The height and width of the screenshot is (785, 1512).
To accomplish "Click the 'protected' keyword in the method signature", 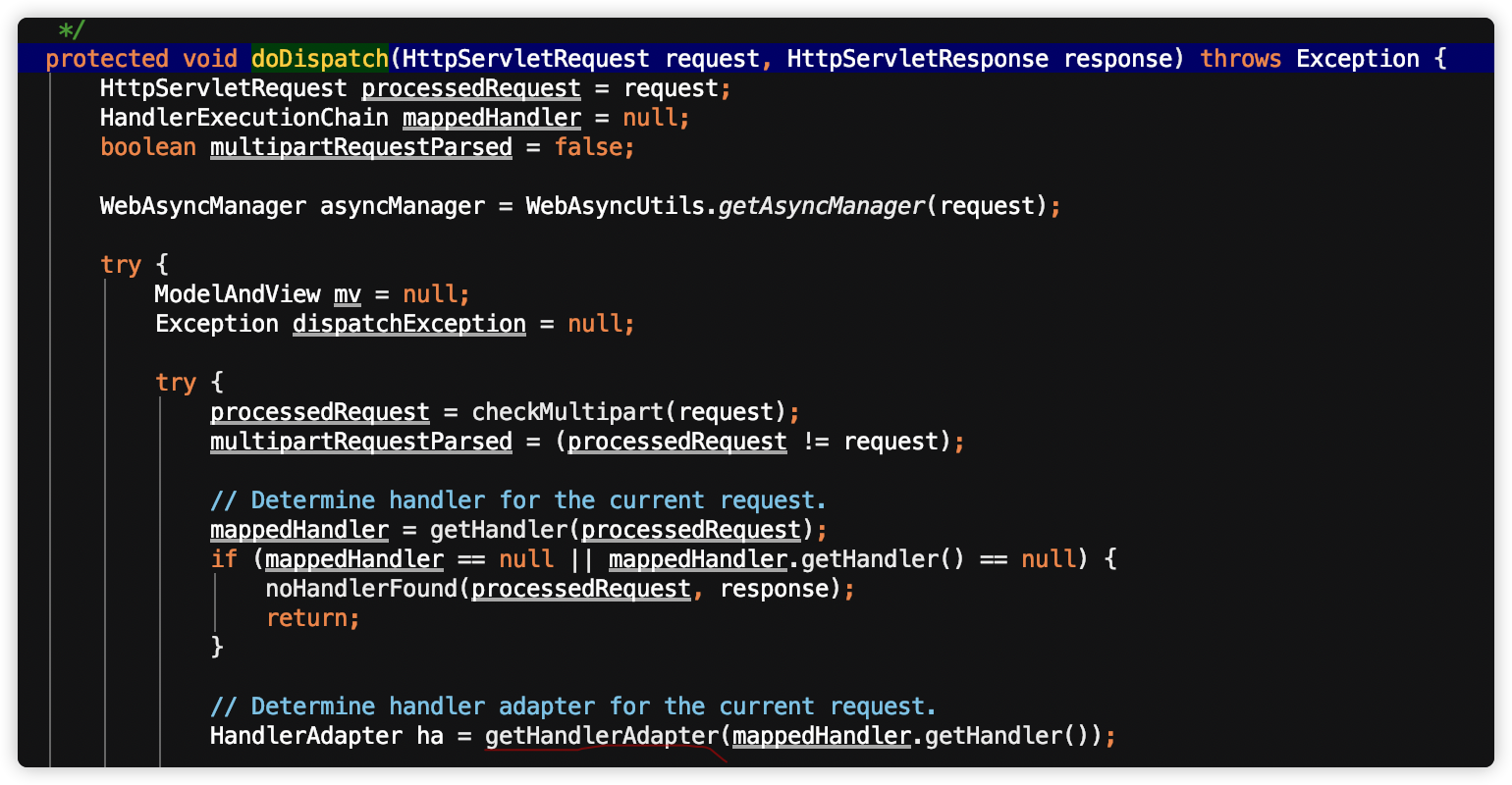I will coord(107,59).
